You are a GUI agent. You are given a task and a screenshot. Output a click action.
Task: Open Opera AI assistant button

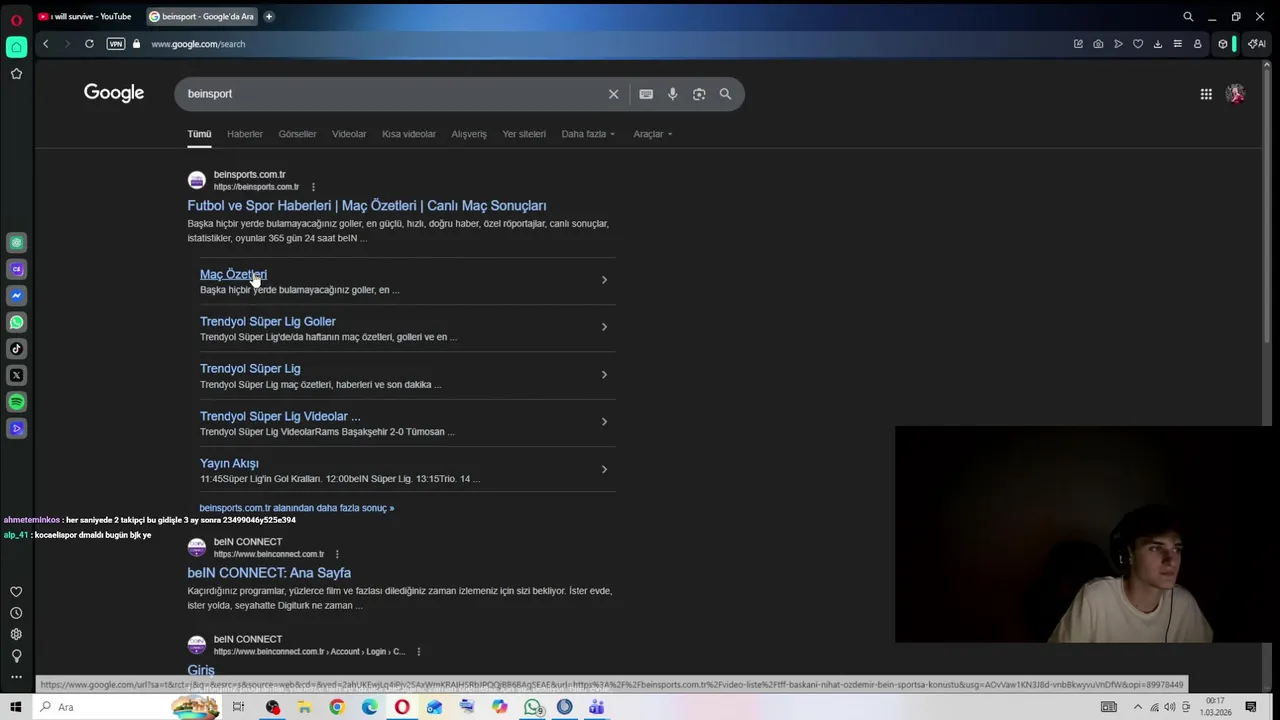point(1257,44)
